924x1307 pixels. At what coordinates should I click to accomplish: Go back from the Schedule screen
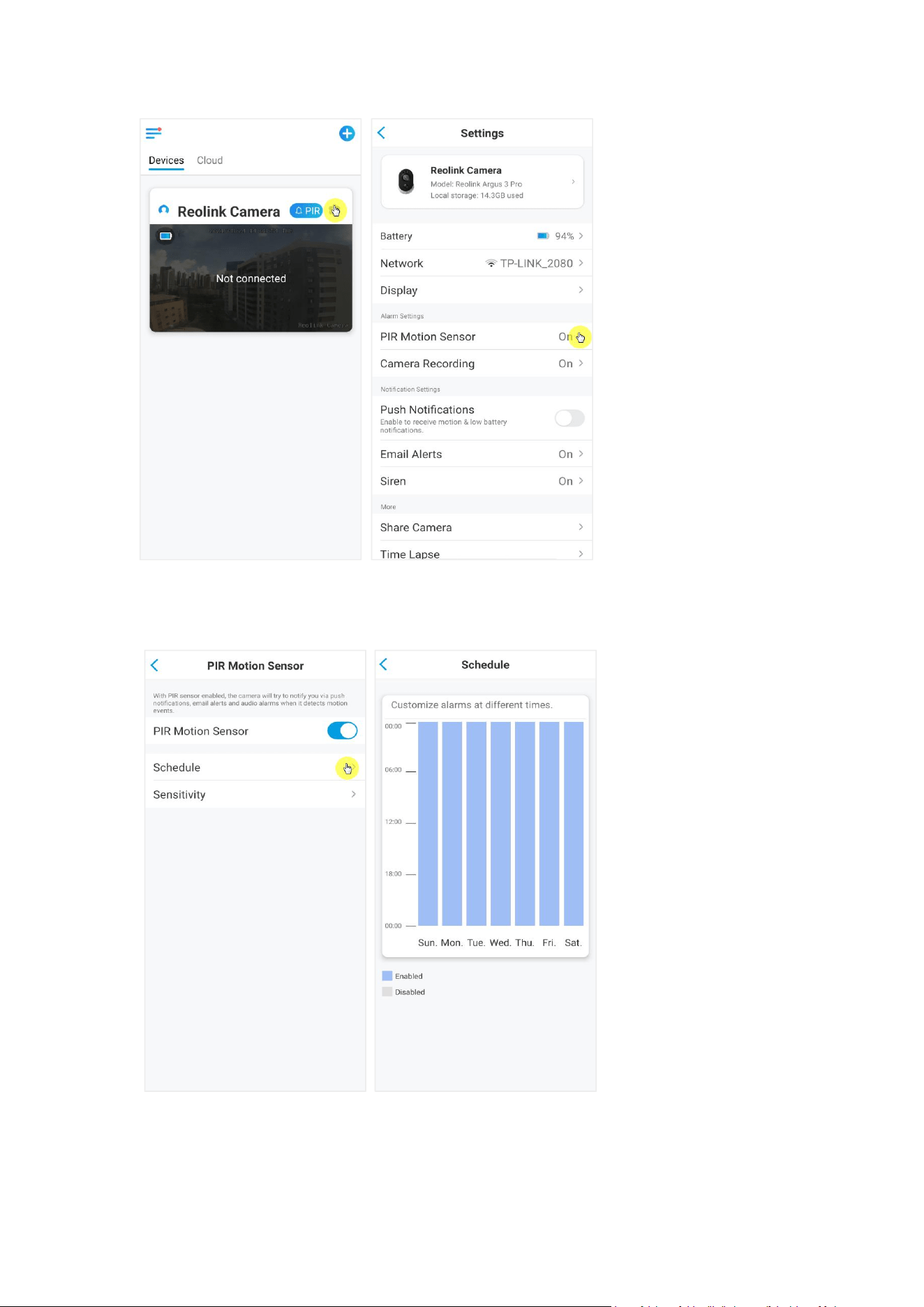coord(383,664)
